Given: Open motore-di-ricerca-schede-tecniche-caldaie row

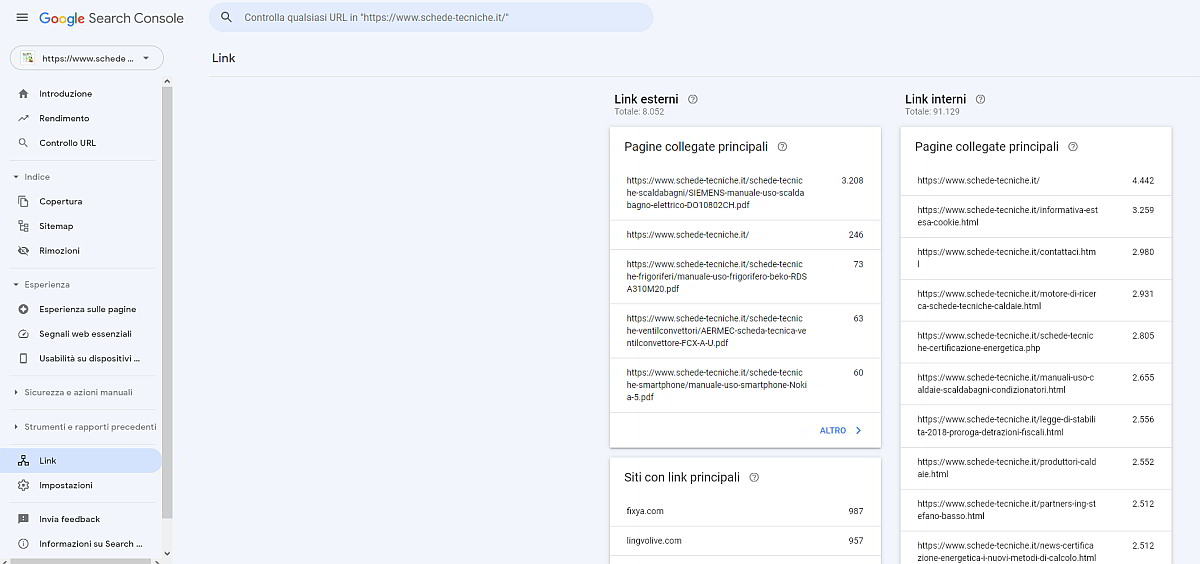Looking at the screenshot, I should (x=1035, y=300).
